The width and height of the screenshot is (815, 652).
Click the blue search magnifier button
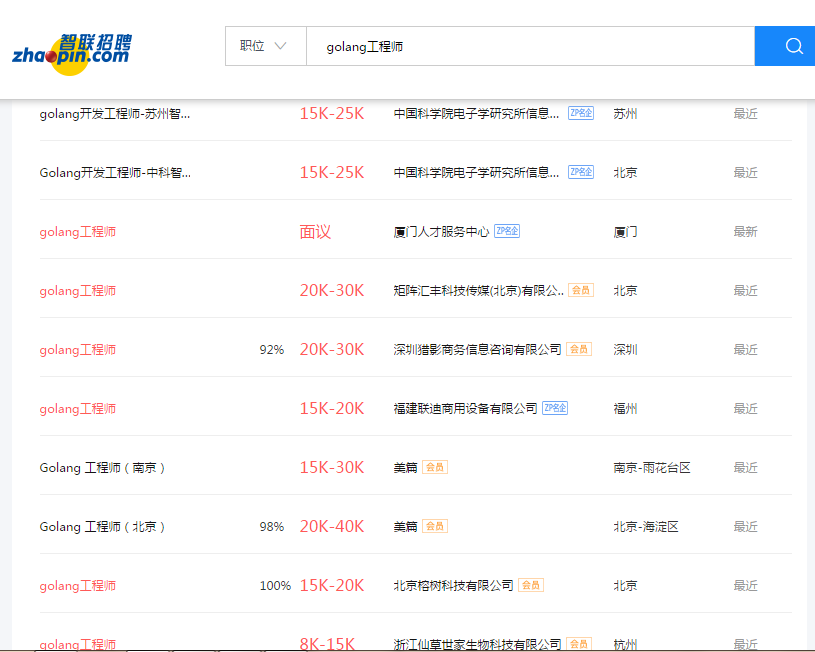(785, 46)
